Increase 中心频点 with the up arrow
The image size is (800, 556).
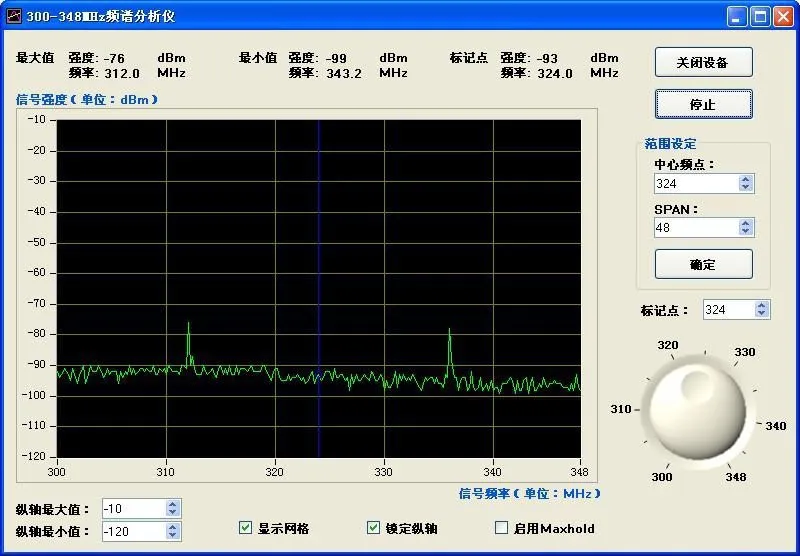tap(745, 180)
